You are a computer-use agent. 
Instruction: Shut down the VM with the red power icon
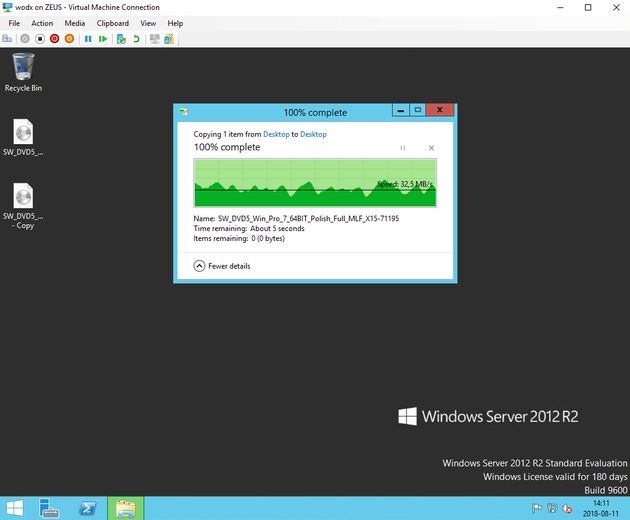(x=55, y=39)
